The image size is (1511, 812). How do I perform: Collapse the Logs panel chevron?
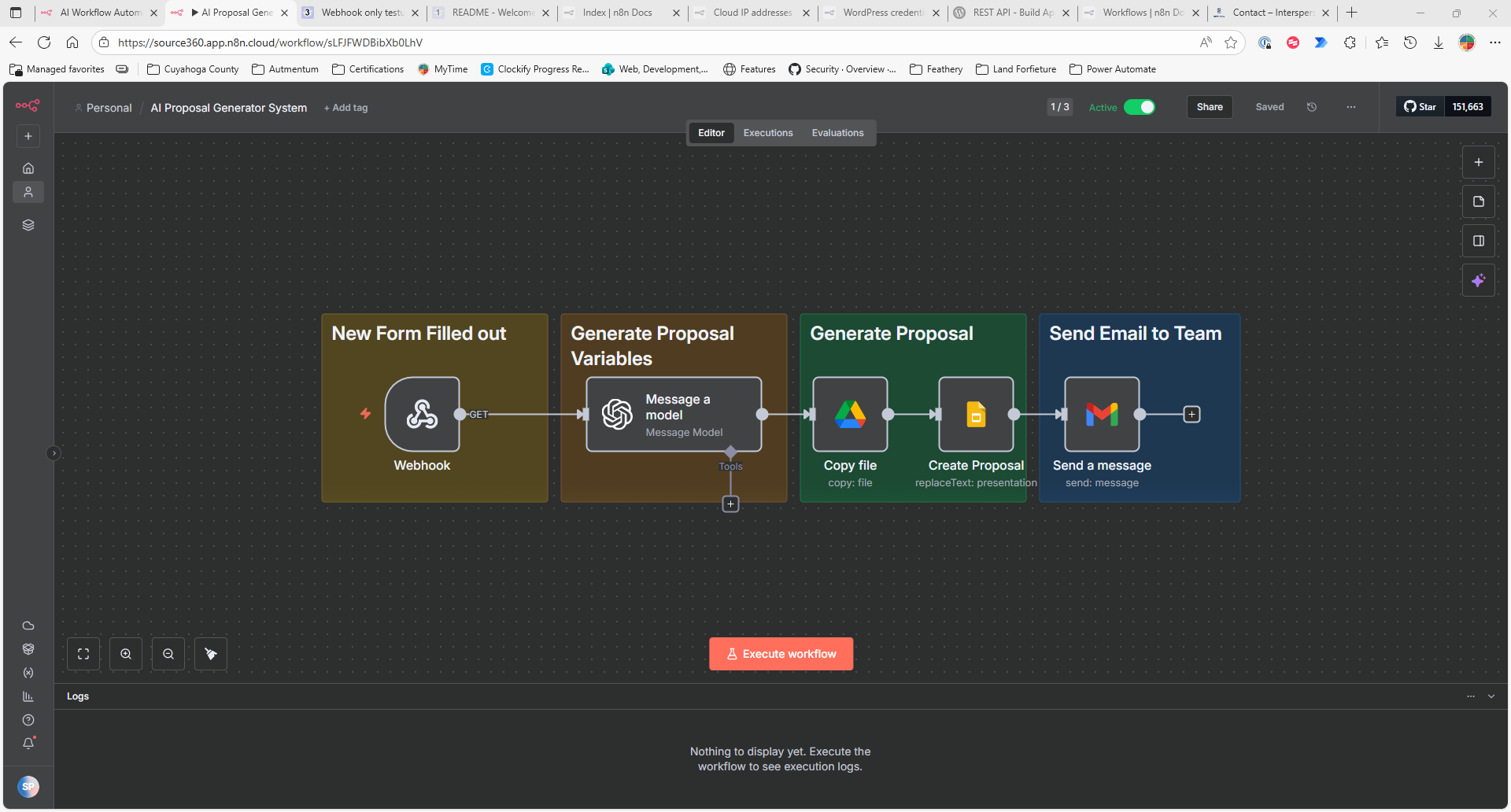tap(1491, 696)
